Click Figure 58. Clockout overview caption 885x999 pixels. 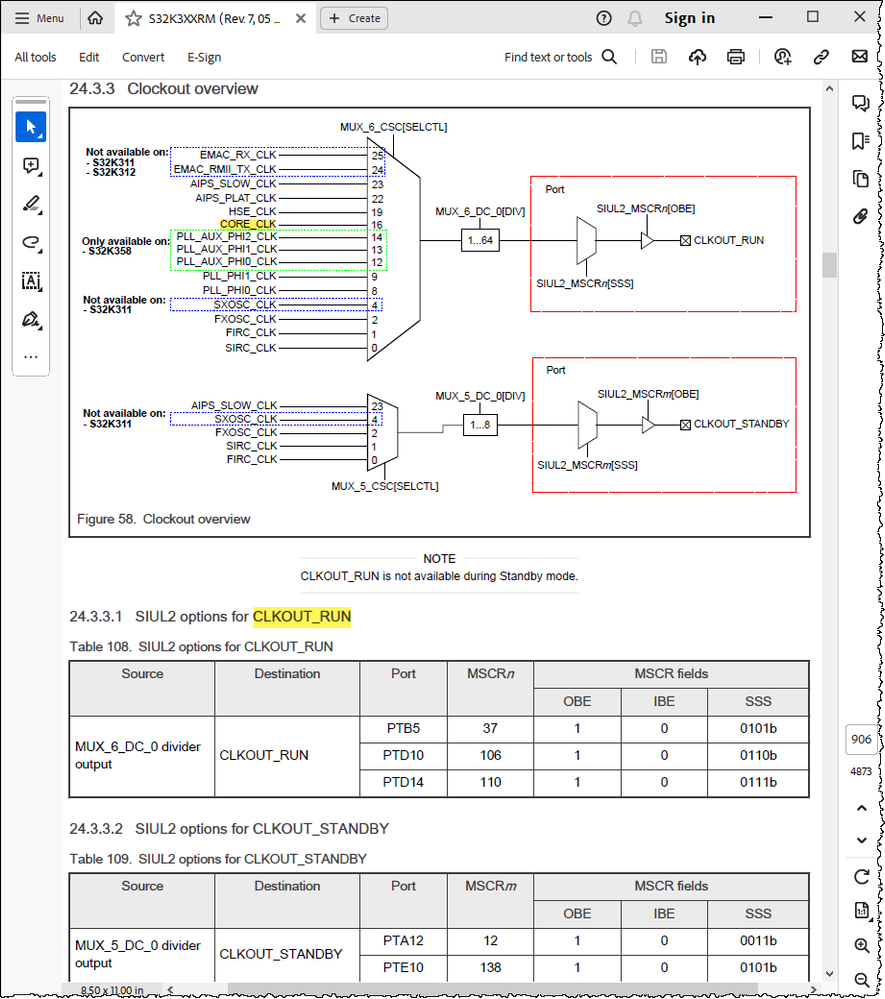[x=164, y=519]
